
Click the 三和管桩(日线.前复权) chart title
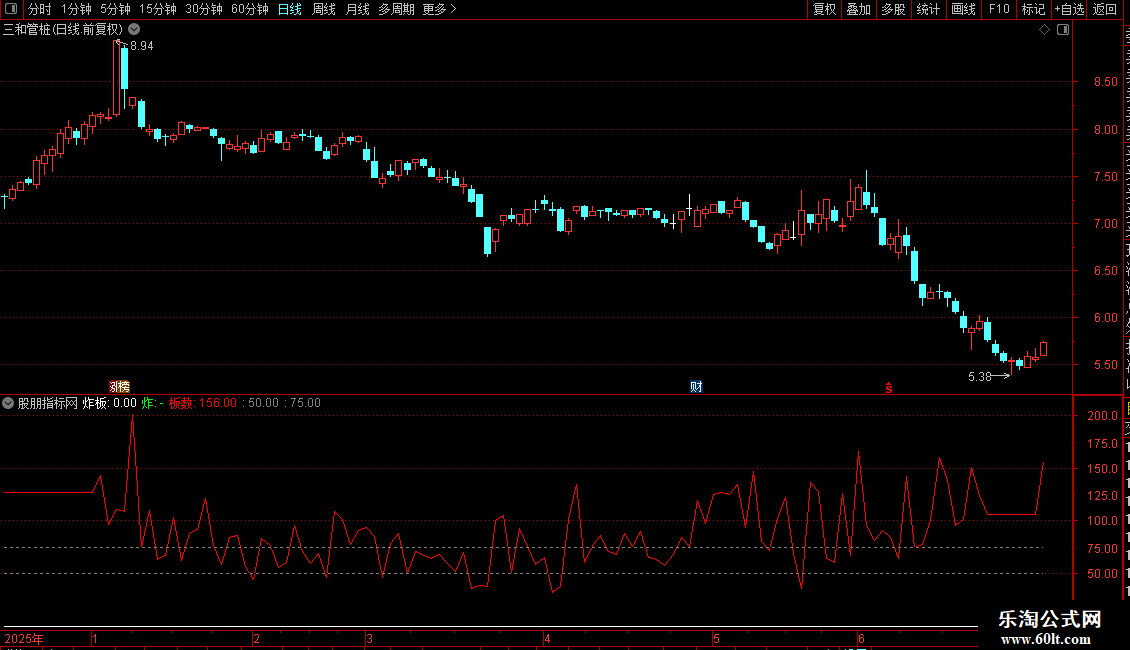coord(63,30)
